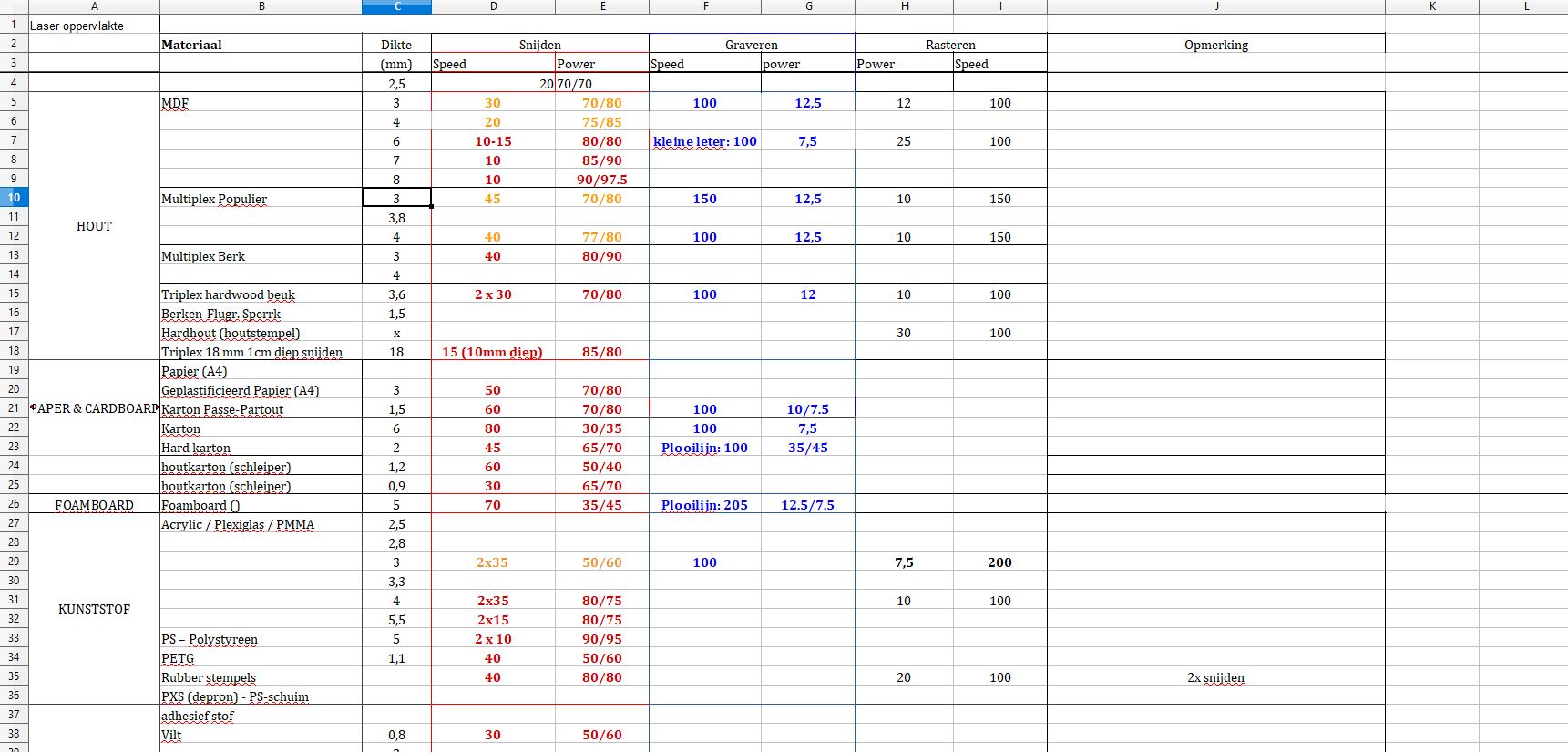The height and width of the screenshot is (753, 1568).
Task: Click the '10-15' speed cell
Action: pyautogui.click(x=493, y=141)
